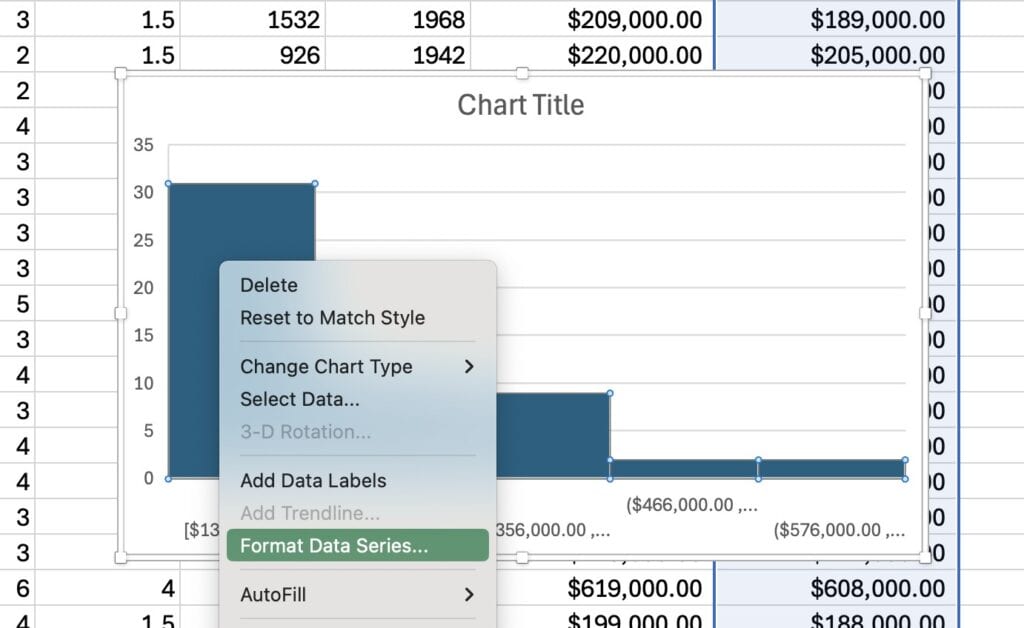Click the histogram bar above ($576,000.00 label
Viewport: 1024px width, 628px height.
[832, 469]
